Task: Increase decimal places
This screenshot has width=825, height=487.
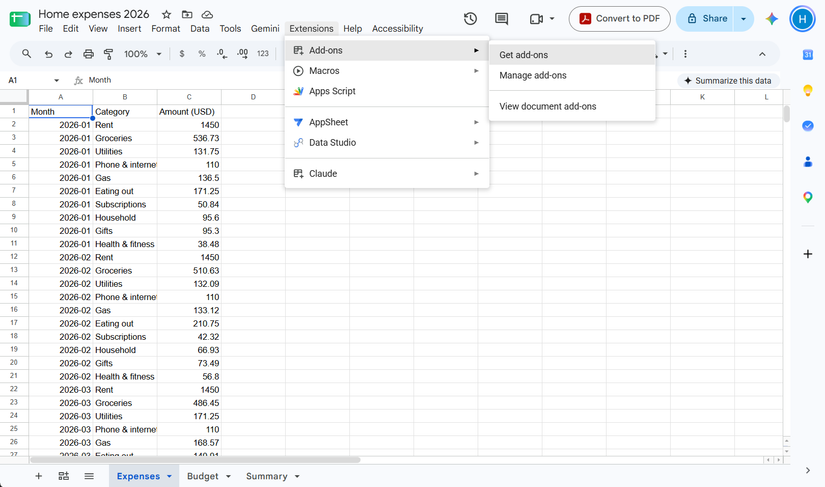Action: point(242,54)
